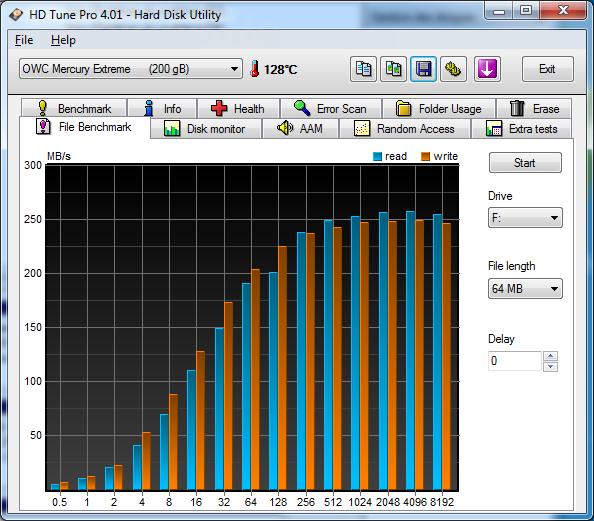Image resolution: width=594 pixels, height=521 pixels.
Task: Click the save floppy disk icon
Action: (x=423, y=69)
